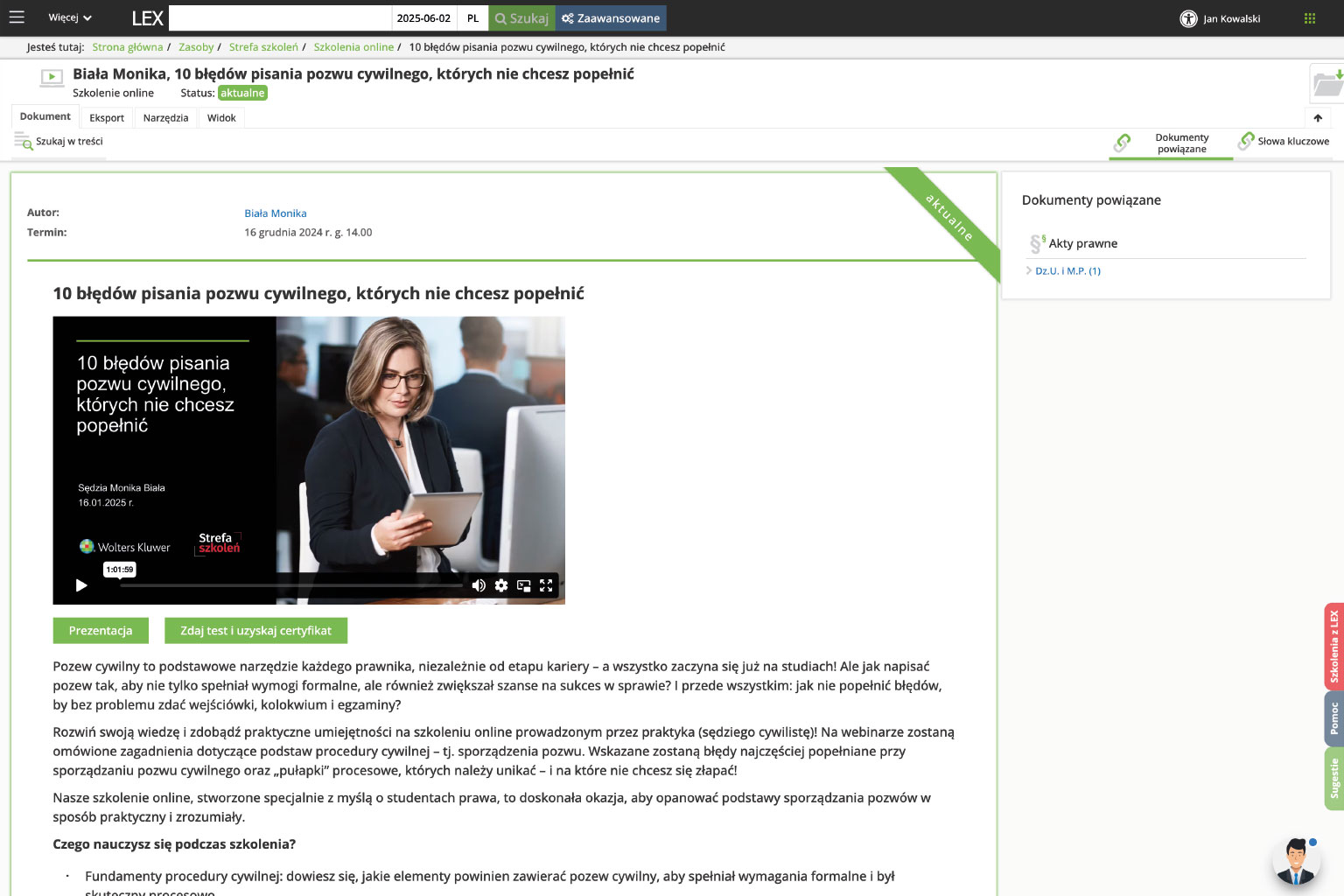
Task: Enable picture-in-picture mode for the video
Action: click(x=524, y=585)
